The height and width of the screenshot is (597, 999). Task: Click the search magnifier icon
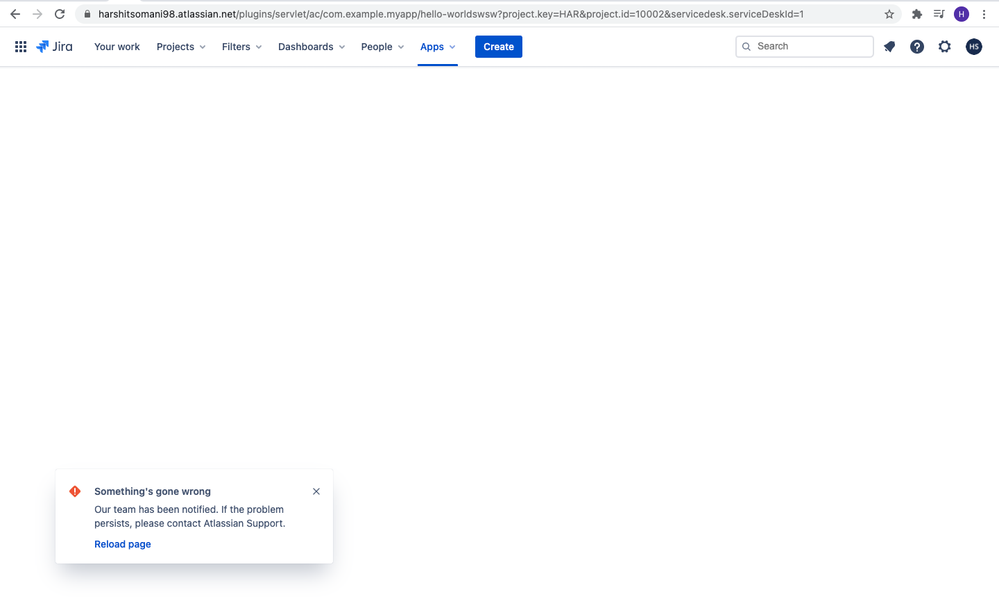click(746, 47)
